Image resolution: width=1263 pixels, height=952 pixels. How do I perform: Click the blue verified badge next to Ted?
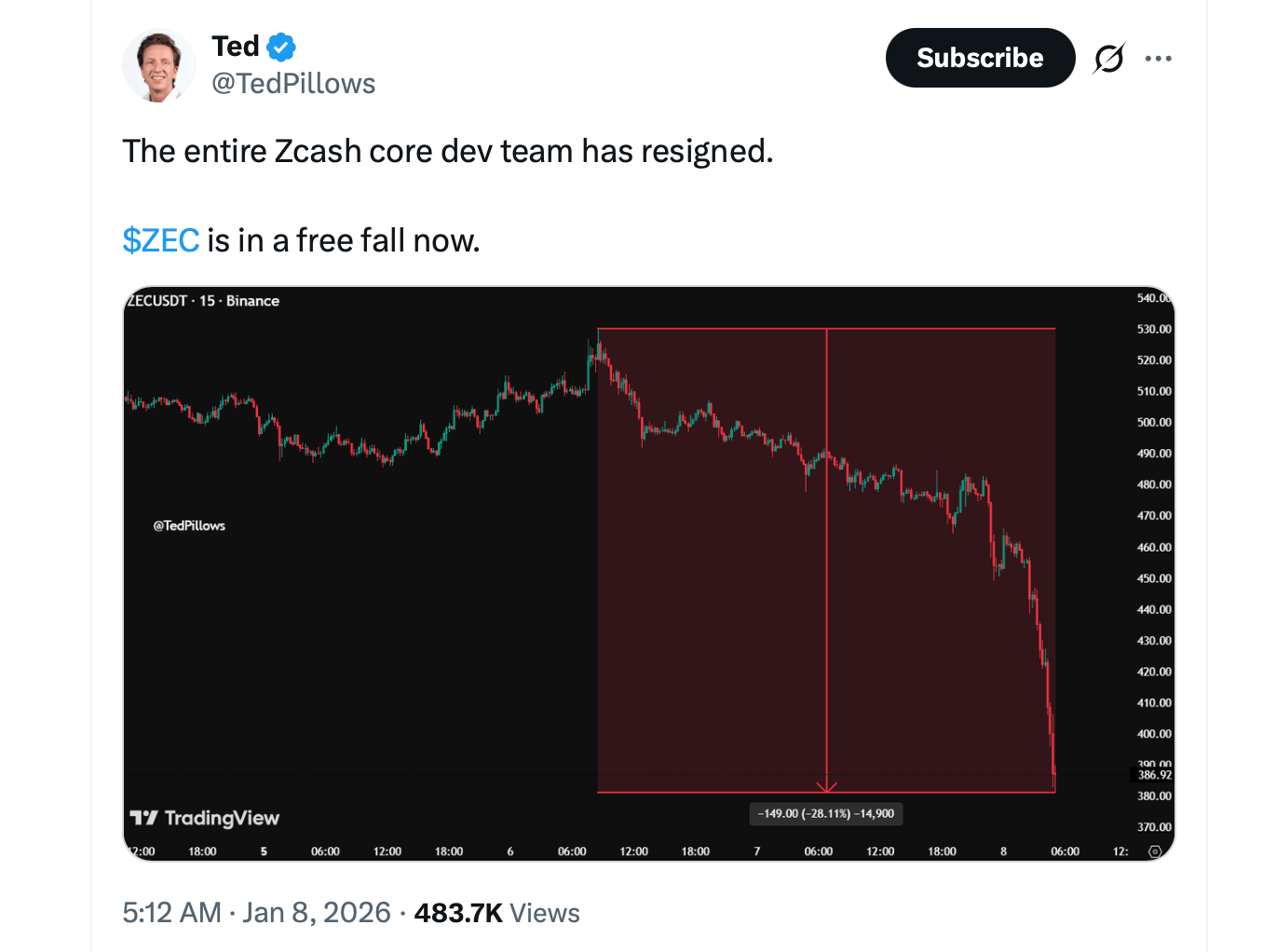281,46
